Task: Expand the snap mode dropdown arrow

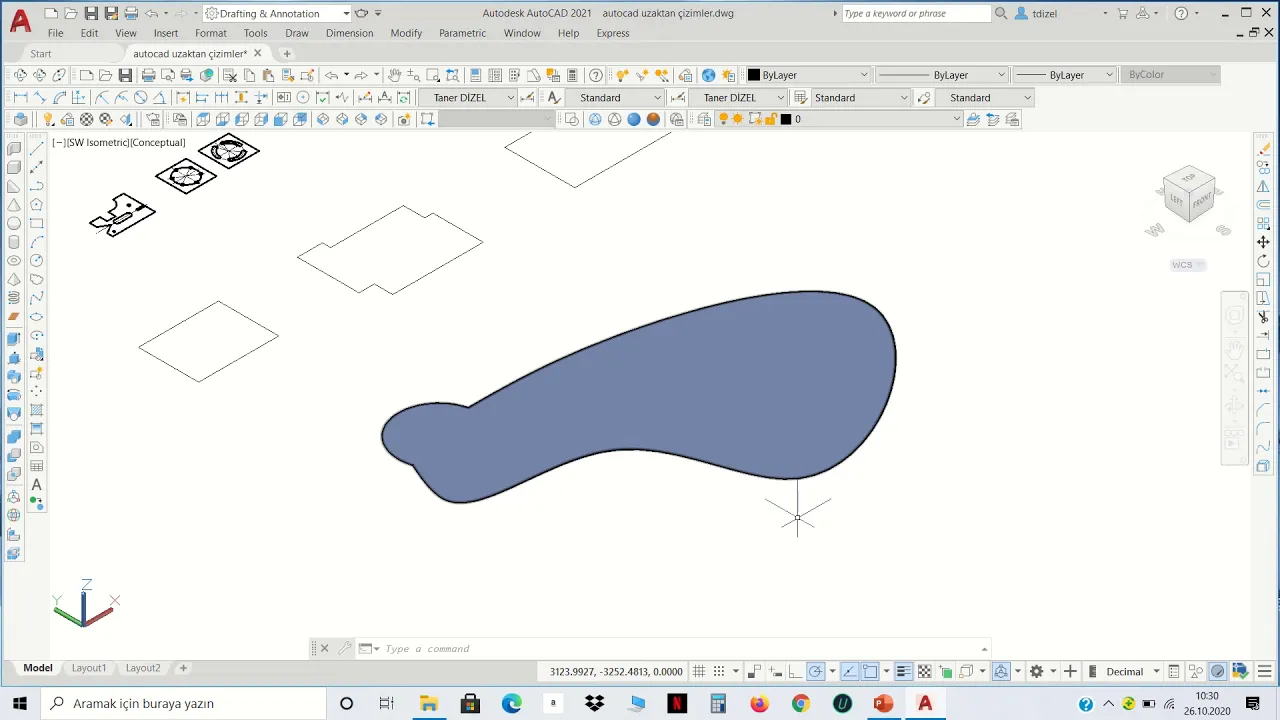Action: pyautogui.click(x=736, y=671)
